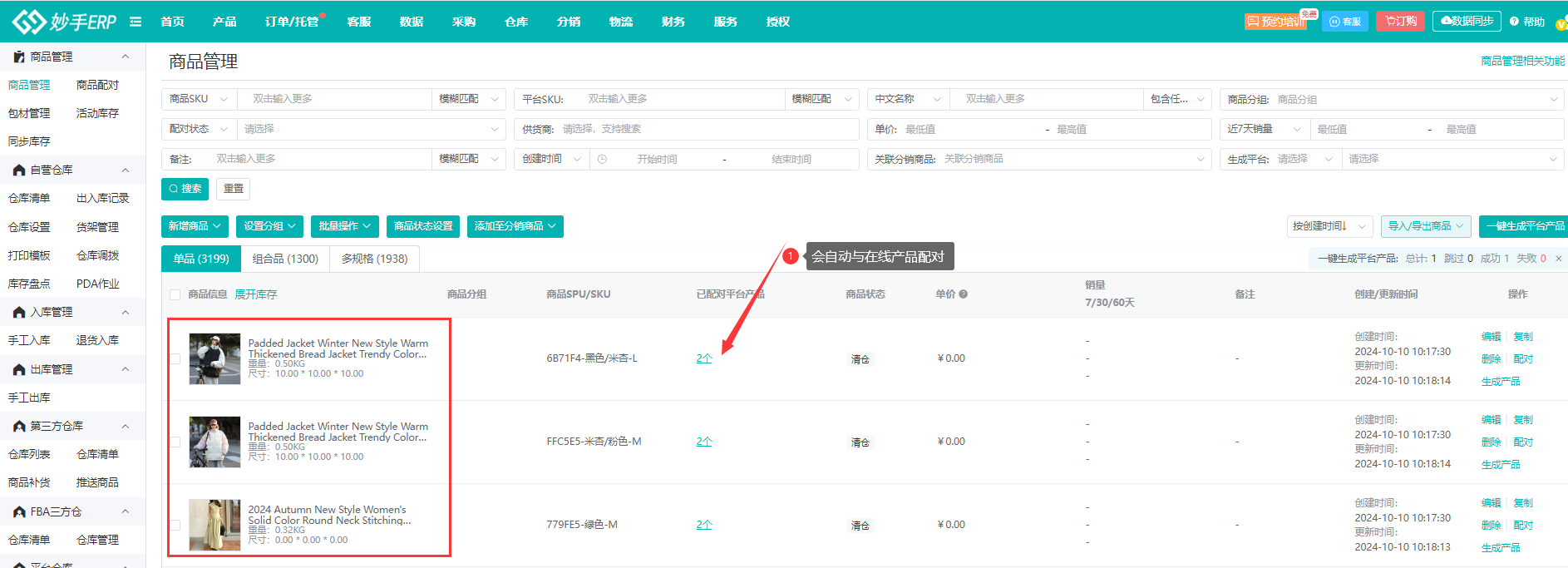
Task: Select the 单品 (3199) tab
Action: (201, 259)
